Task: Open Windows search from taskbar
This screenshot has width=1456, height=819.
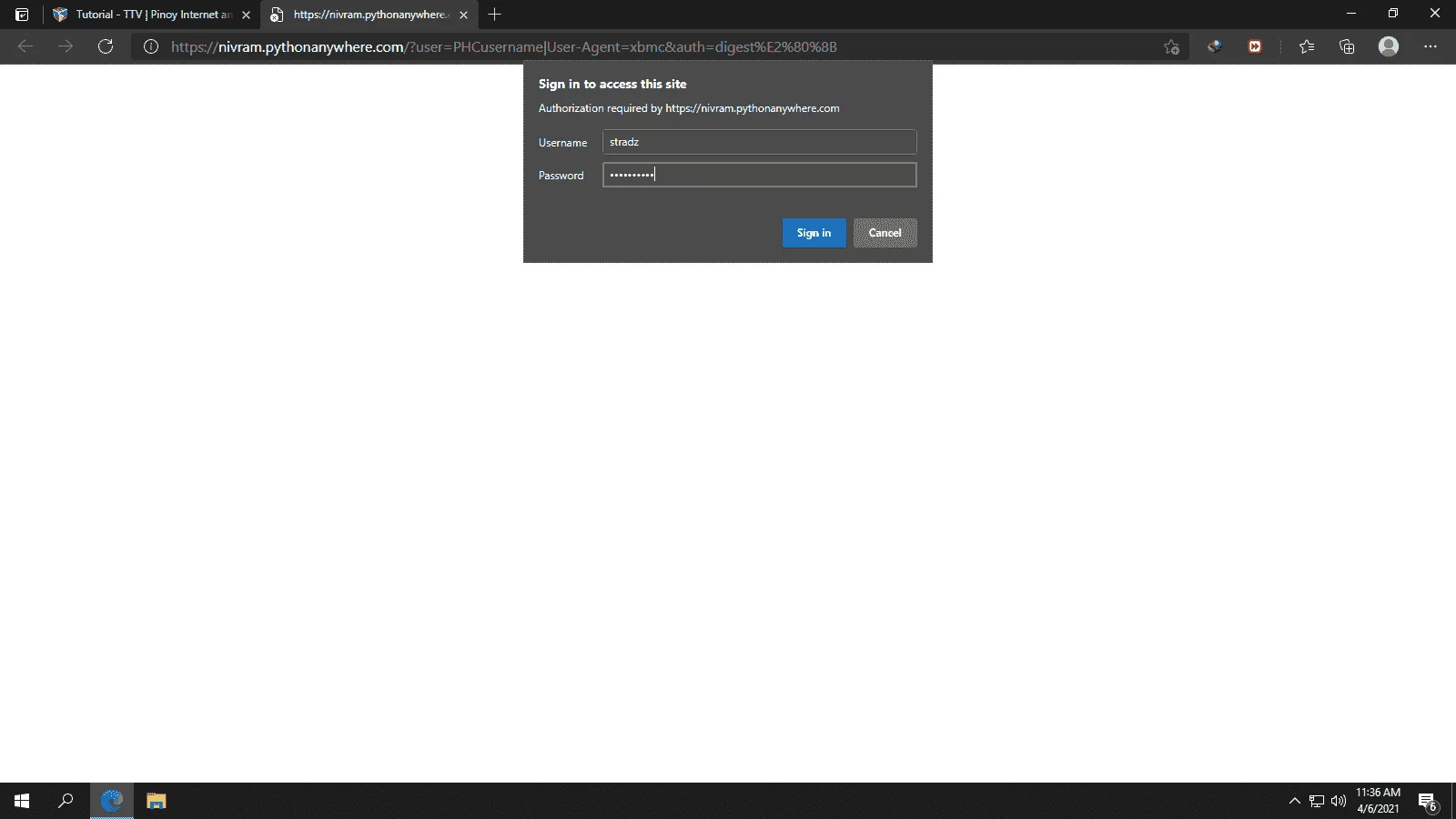Action: [66, 801]
